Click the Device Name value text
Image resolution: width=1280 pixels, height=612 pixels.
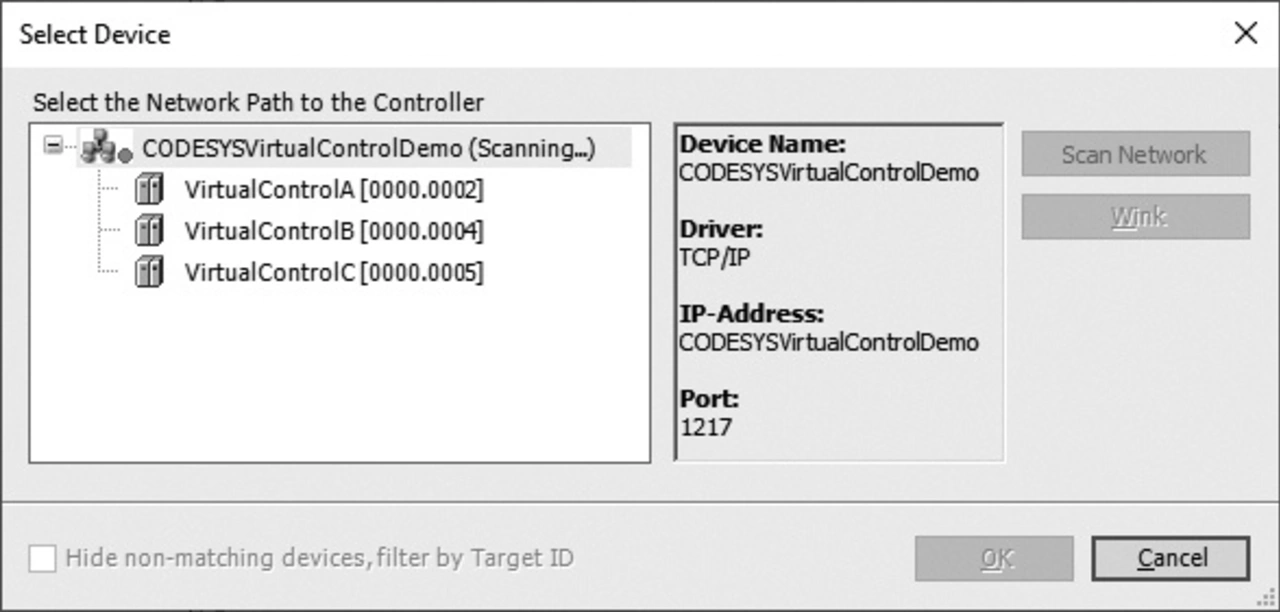pyautogui.click(x=829, y=172)
